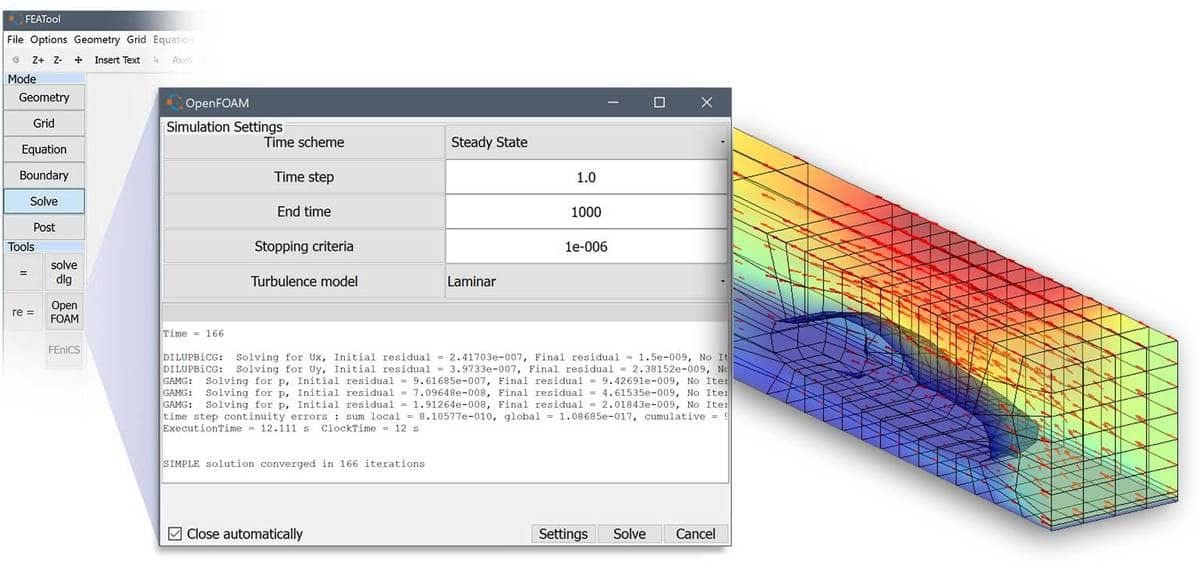1200x566 pixels.
Task: Select the Solve mode button
Action: pos(44,202)
